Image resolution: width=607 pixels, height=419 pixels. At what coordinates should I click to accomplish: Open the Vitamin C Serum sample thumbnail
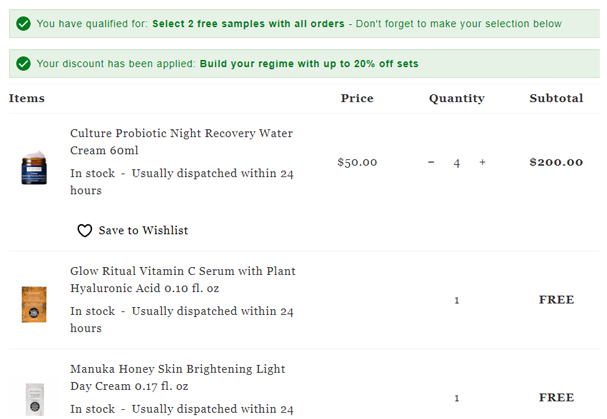coord(34,304)
